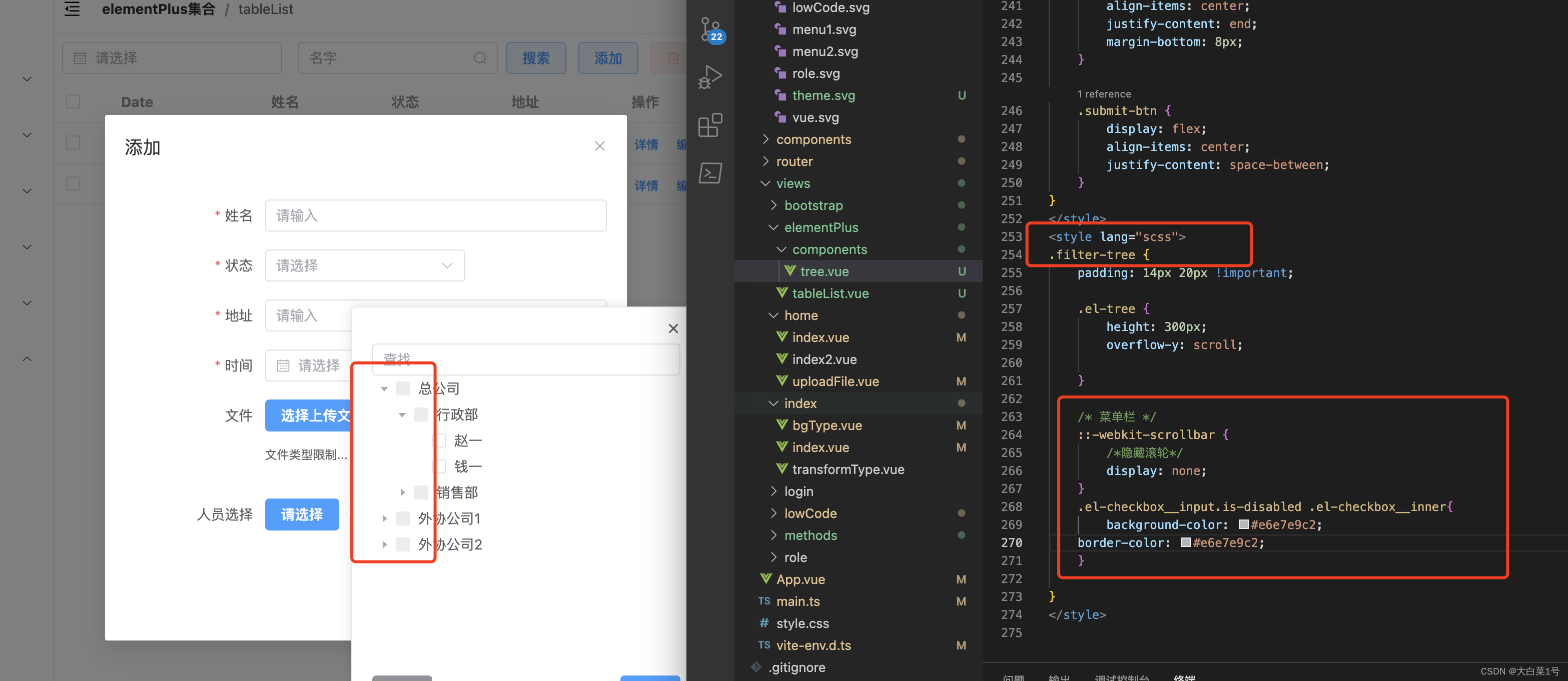The image size is (1568, 681).
Task: Click the #e6e7e9c2 background-color swatch
Action: tap(1244, 524)
